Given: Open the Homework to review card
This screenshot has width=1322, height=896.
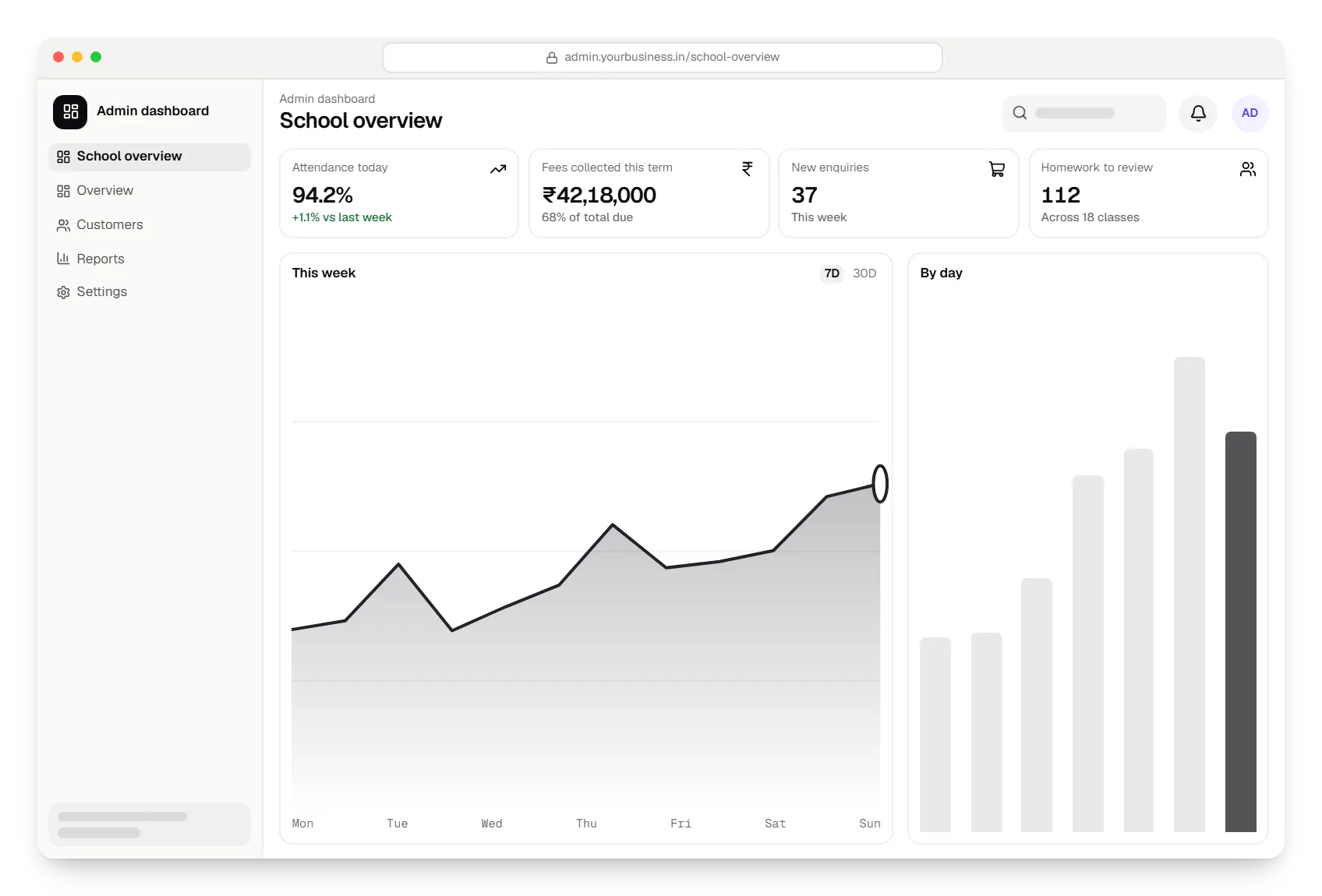Looking at the screenshot, I should point(1148,193).
